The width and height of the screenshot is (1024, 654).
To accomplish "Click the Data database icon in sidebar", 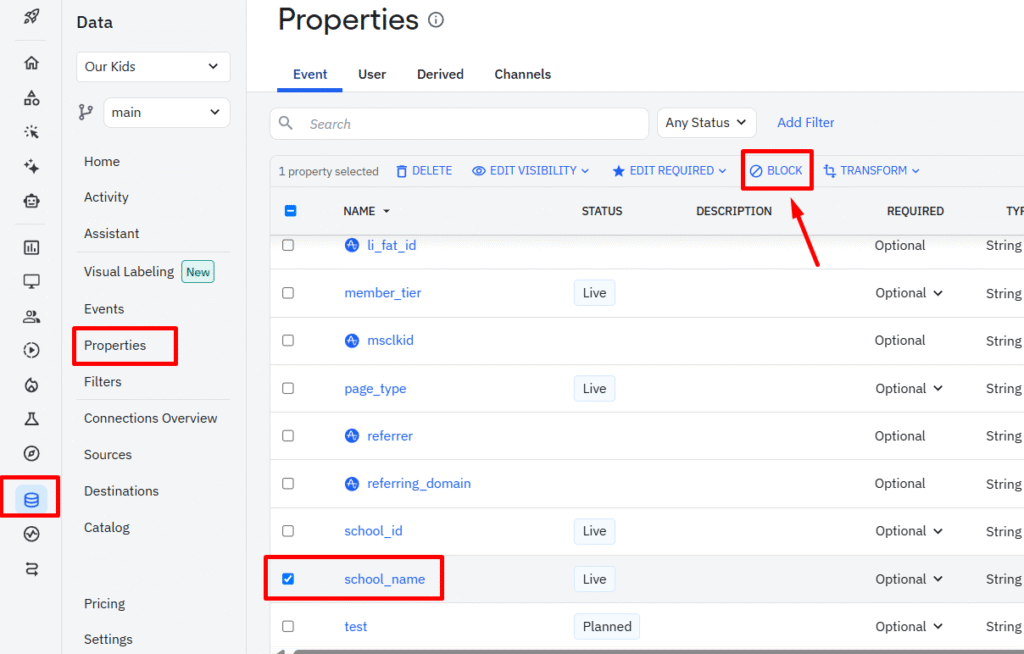I will (31, 499).
